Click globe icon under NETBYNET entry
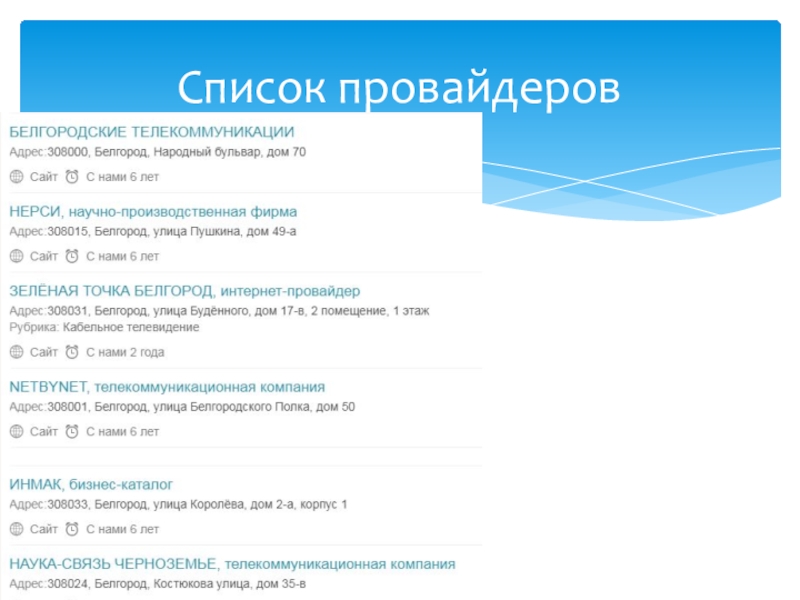This screenshot has height=600, width=800. pos(17,432)
